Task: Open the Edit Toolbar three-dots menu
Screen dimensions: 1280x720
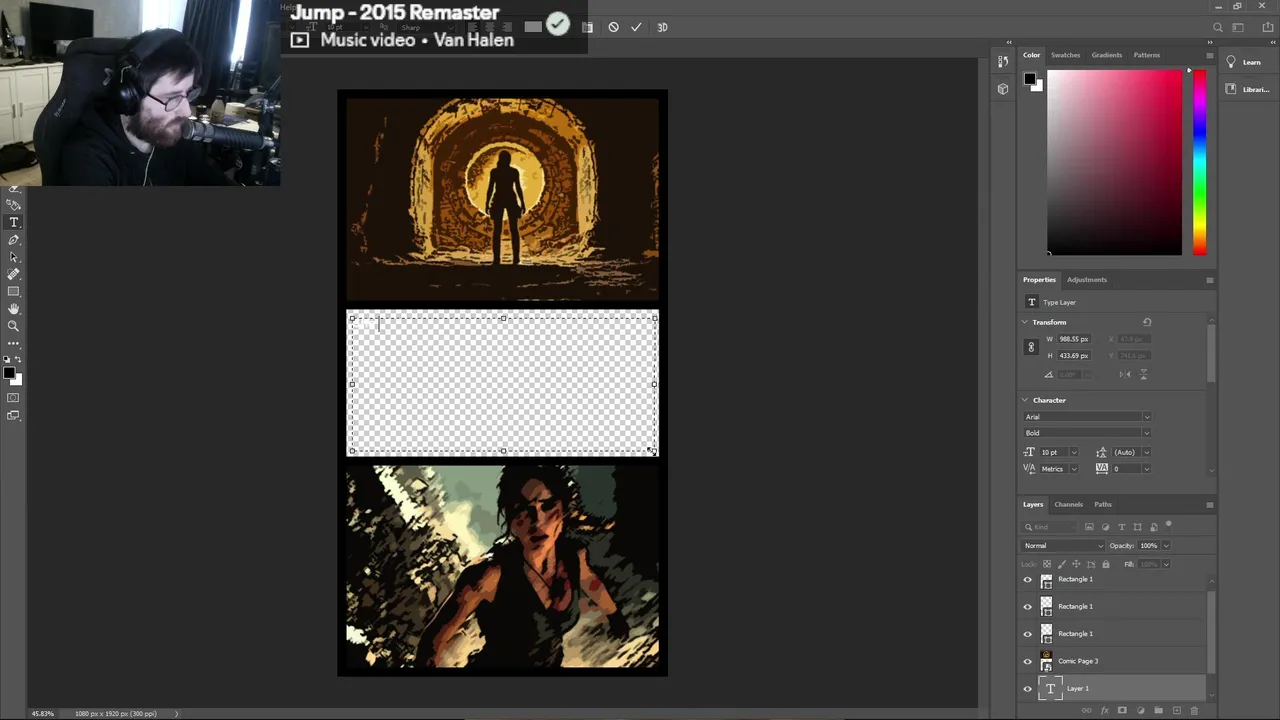Action: (x=14, y=343)
